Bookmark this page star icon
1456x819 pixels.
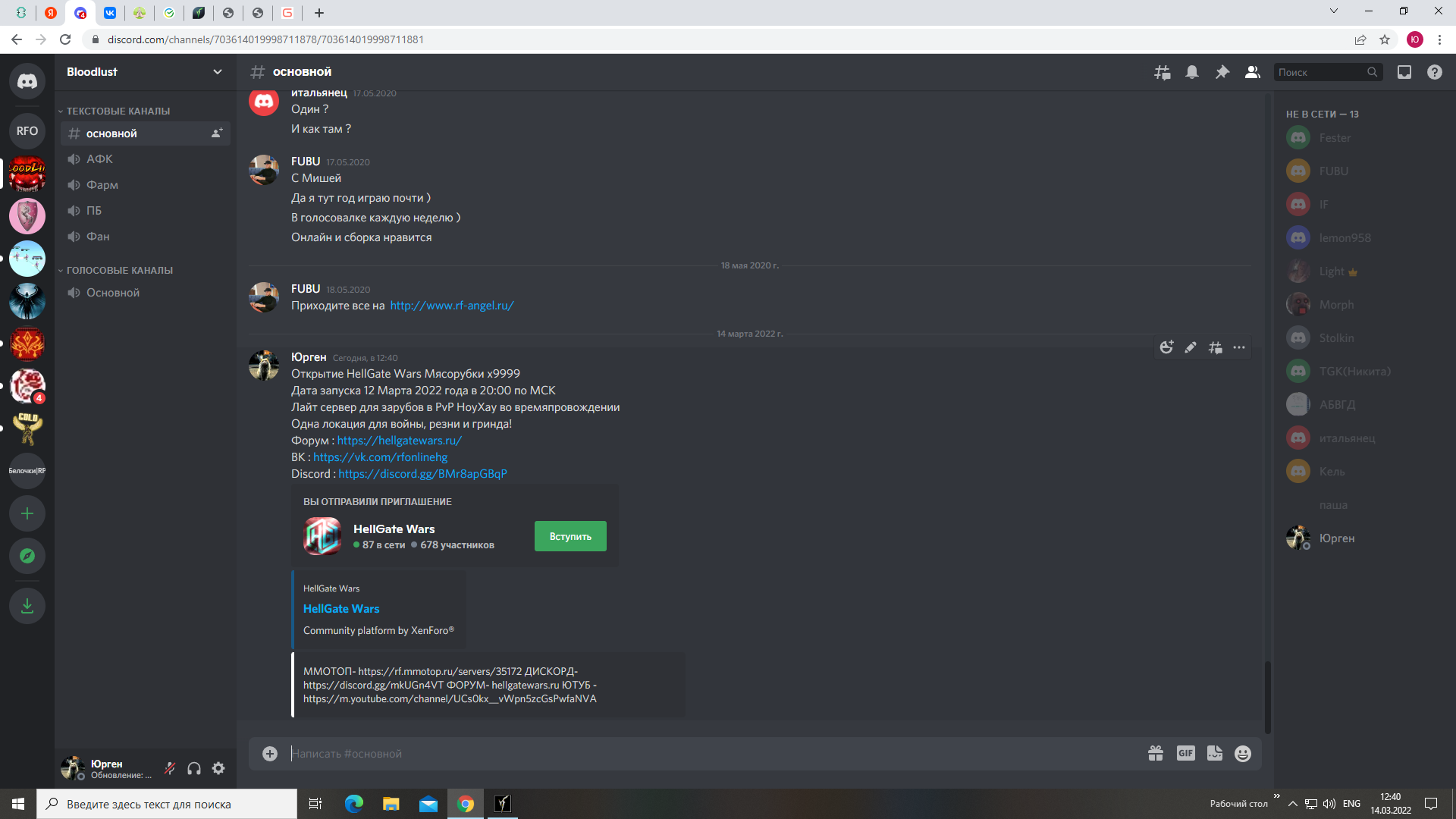1385,39
